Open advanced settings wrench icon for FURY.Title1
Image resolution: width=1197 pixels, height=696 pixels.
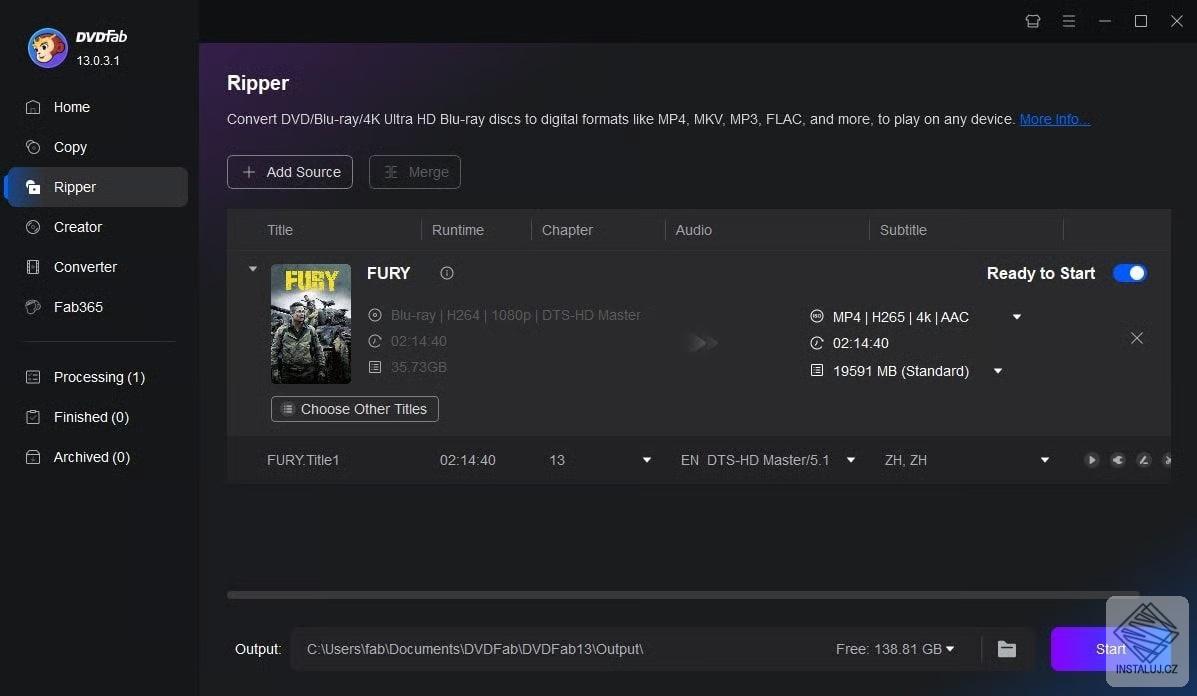point(1118,459)
